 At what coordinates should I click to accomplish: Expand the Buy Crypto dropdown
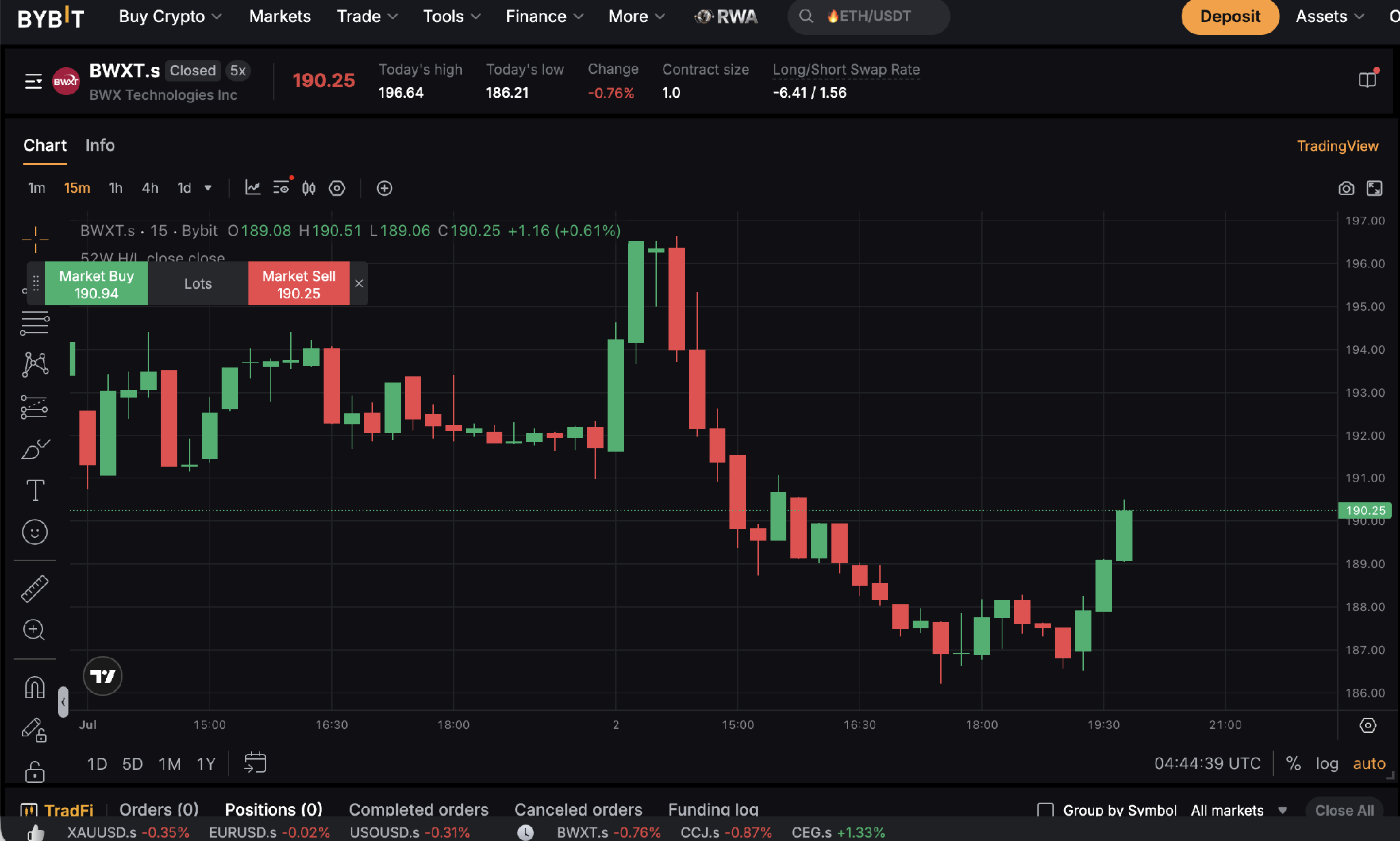pos(170,16)
